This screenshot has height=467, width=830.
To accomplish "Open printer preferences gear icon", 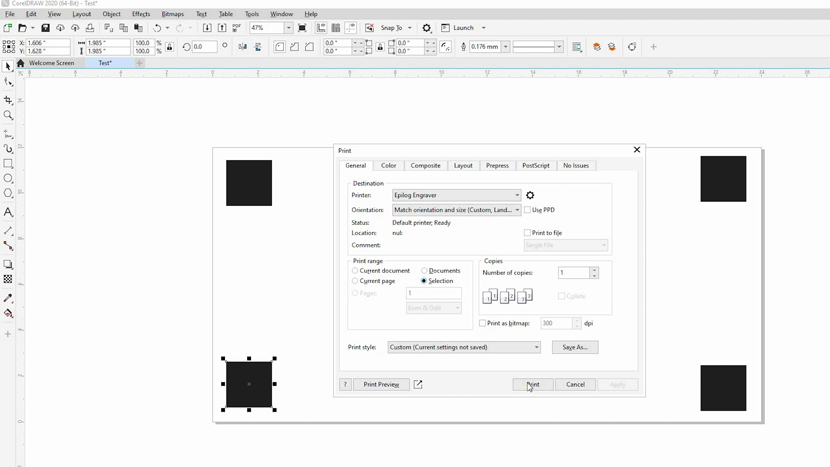I will click(530, 195).
